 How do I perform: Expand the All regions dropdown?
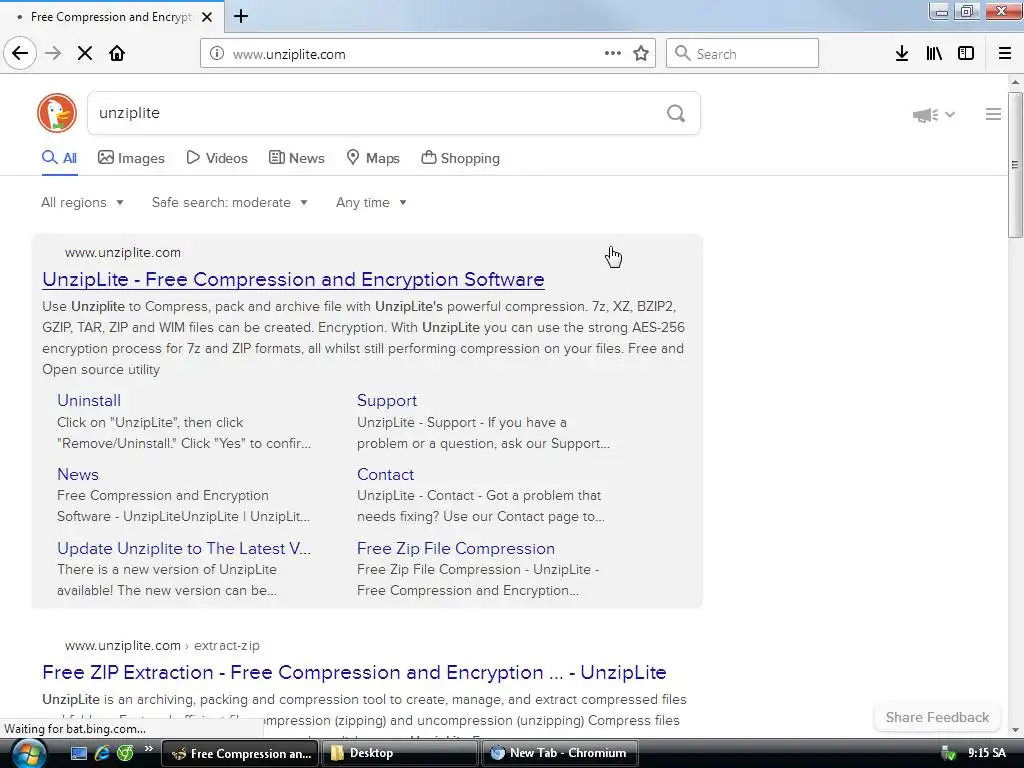pos(82,202)
